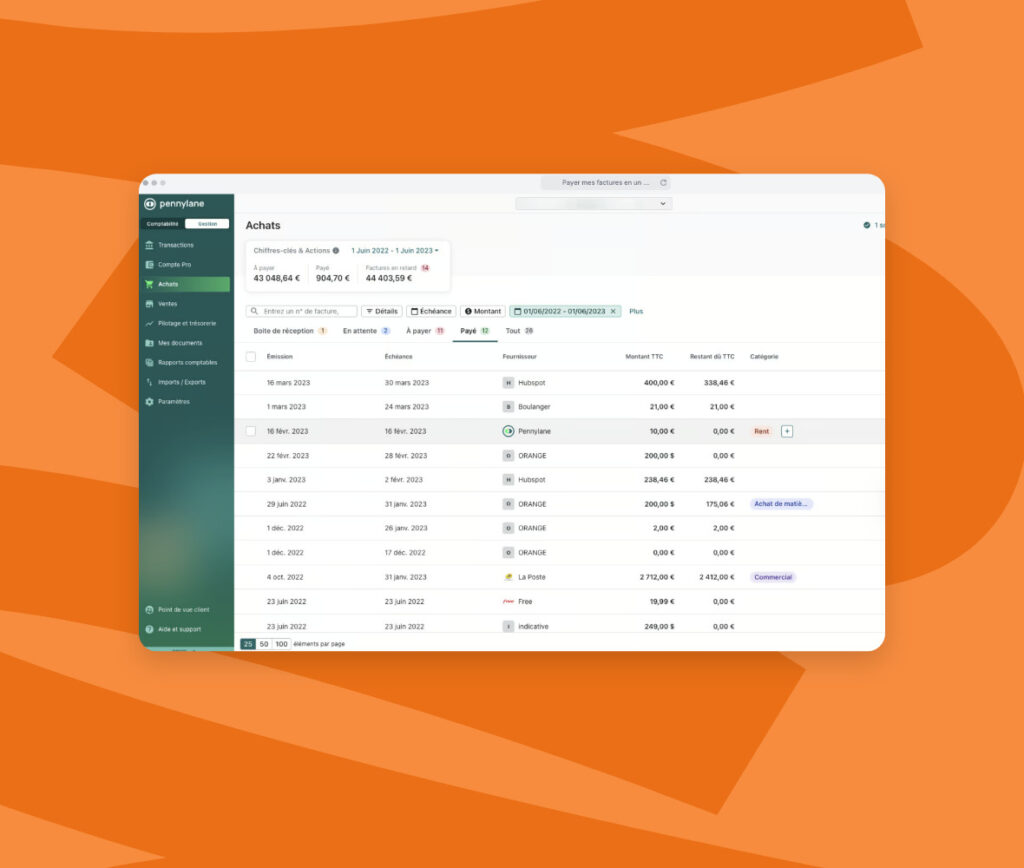Click the magnifier icon in the invoice search
The width and height of the screenshot is (1024, 868).
[x=254, y=311]
